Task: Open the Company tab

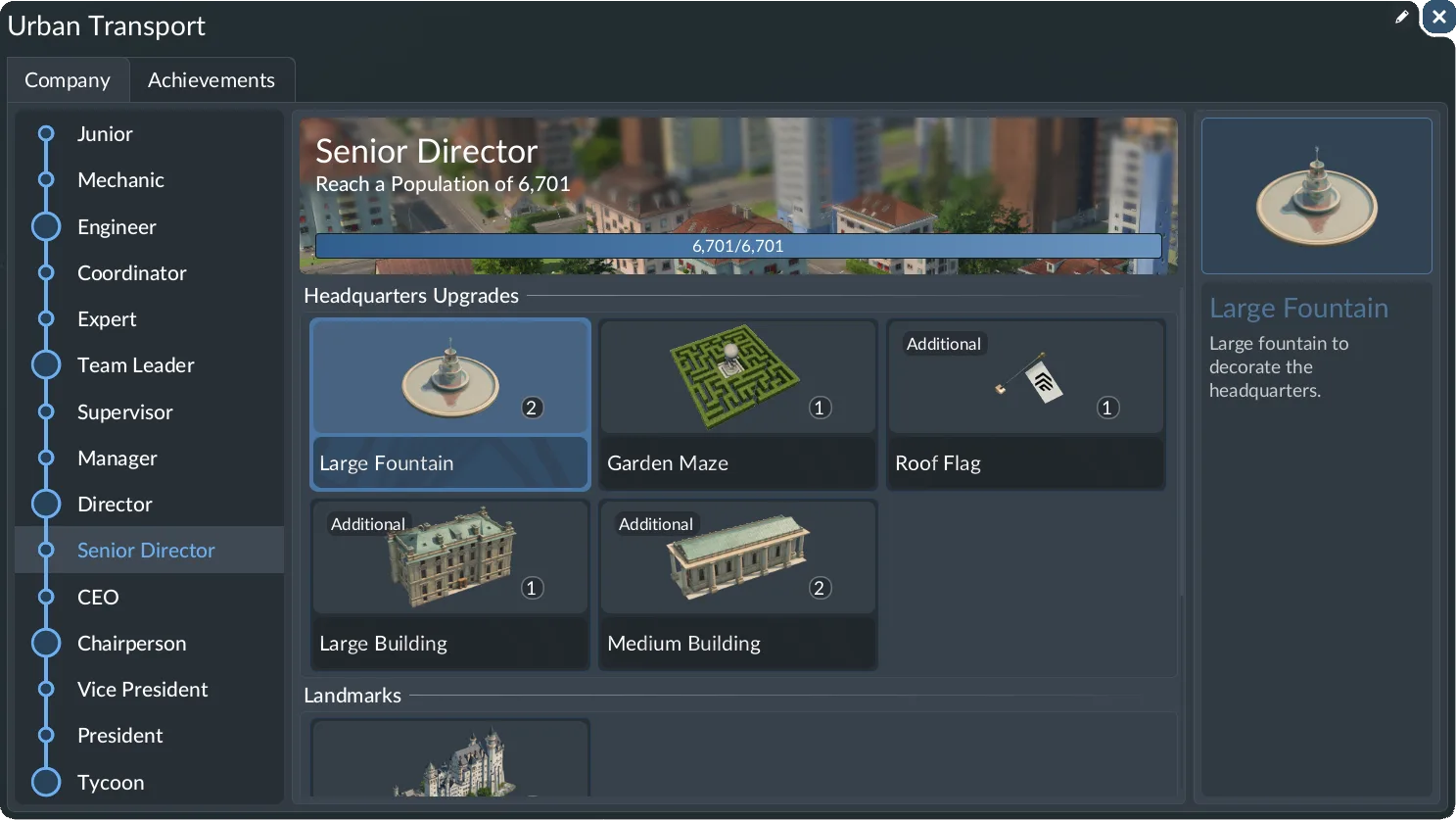Action: (68, 80)
